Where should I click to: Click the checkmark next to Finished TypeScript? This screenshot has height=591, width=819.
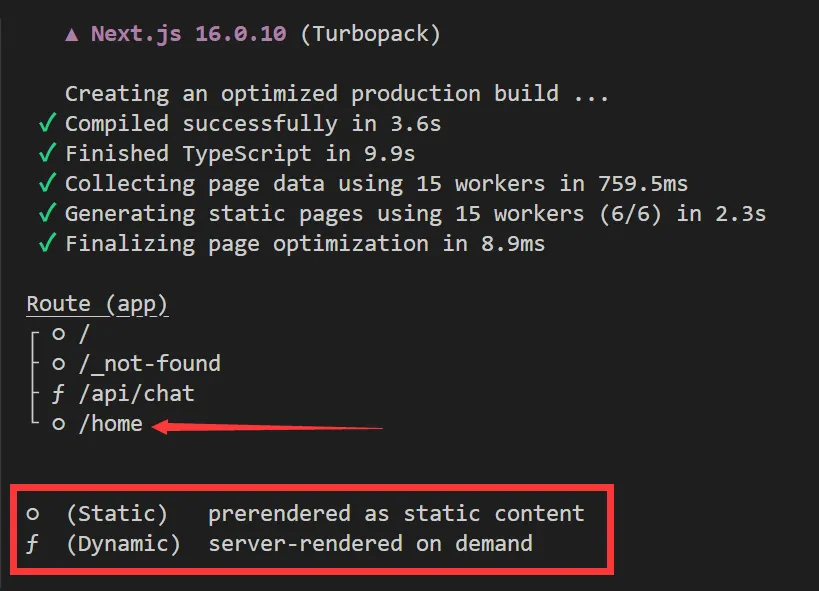coord(46,154)
